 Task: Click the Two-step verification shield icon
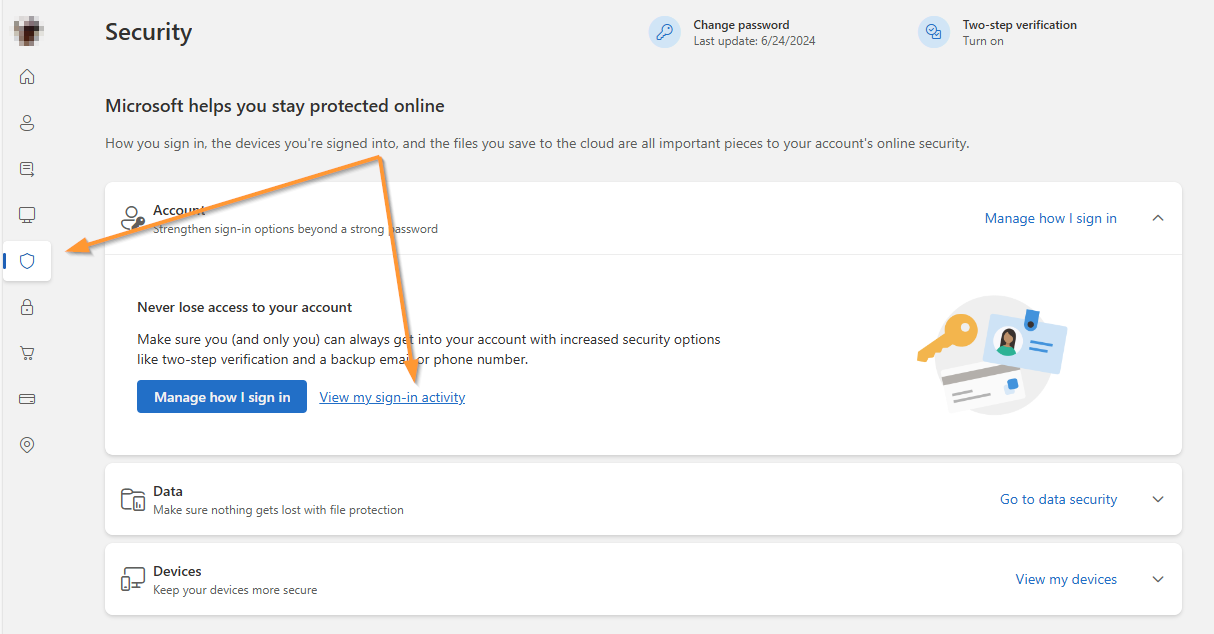click(933, 32)
